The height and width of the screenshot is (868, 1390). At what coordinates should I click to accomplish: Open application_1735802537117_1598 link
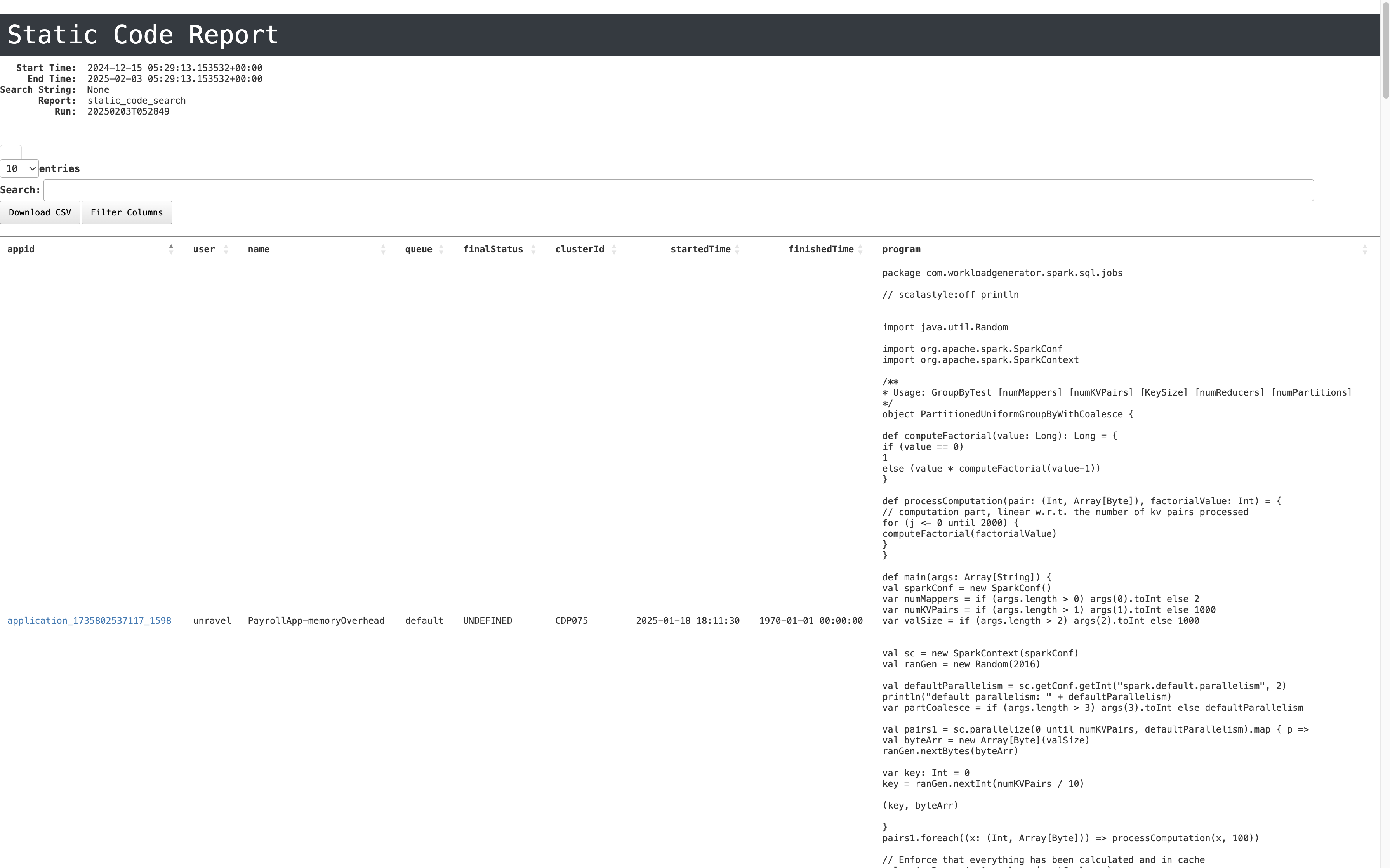point(89,621)
